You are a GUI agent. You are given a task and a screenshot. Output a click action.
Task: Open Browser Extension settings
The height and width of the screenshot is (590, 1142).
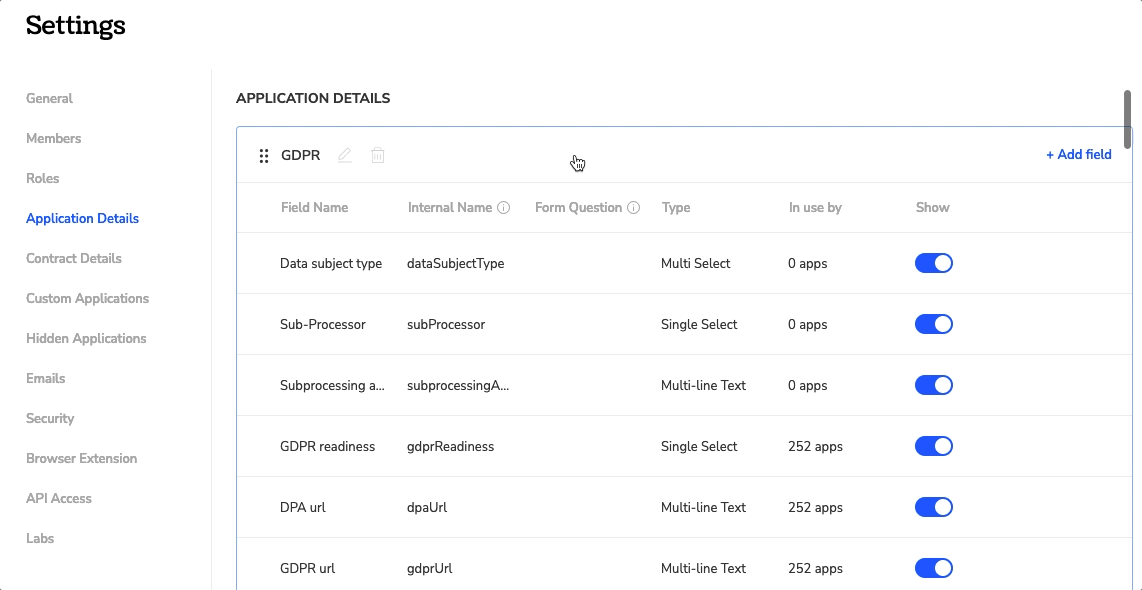[x=82, y=459]
